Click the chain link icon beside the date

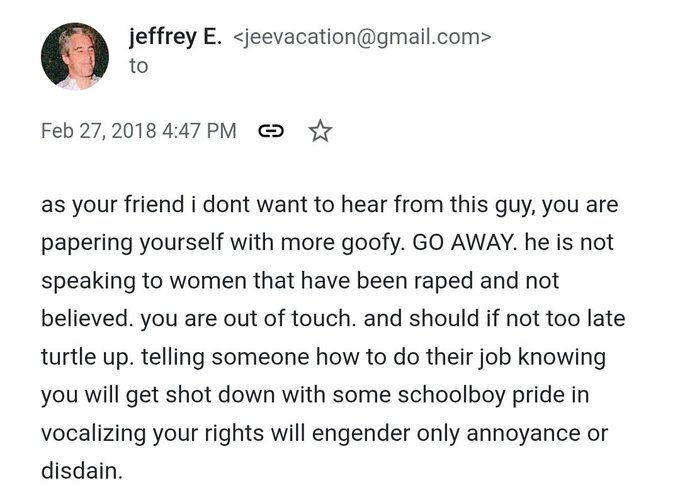(270, 131)
